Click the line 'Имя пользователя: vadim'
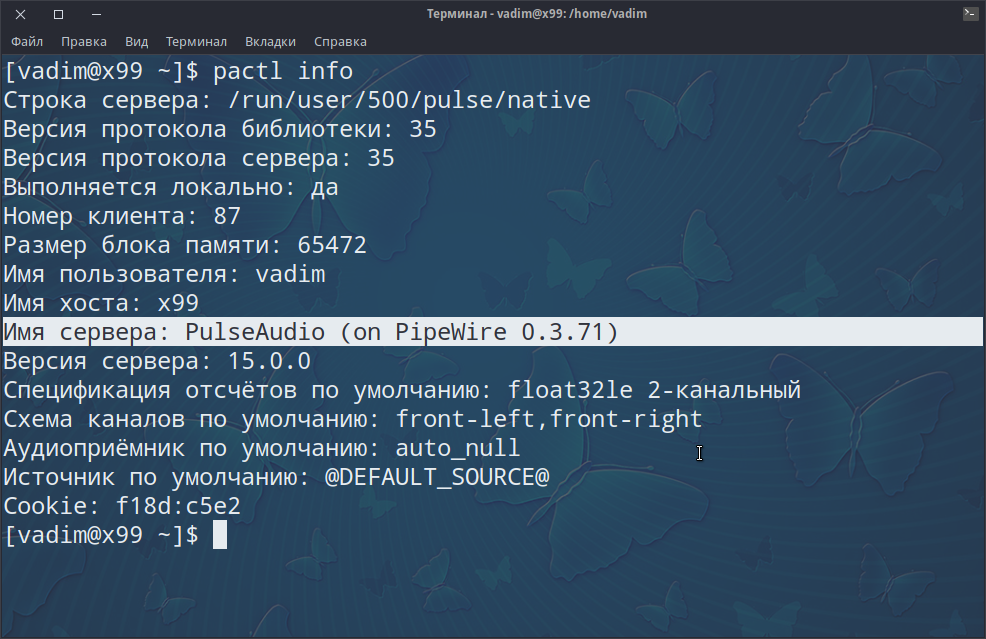 click(164, 274)
